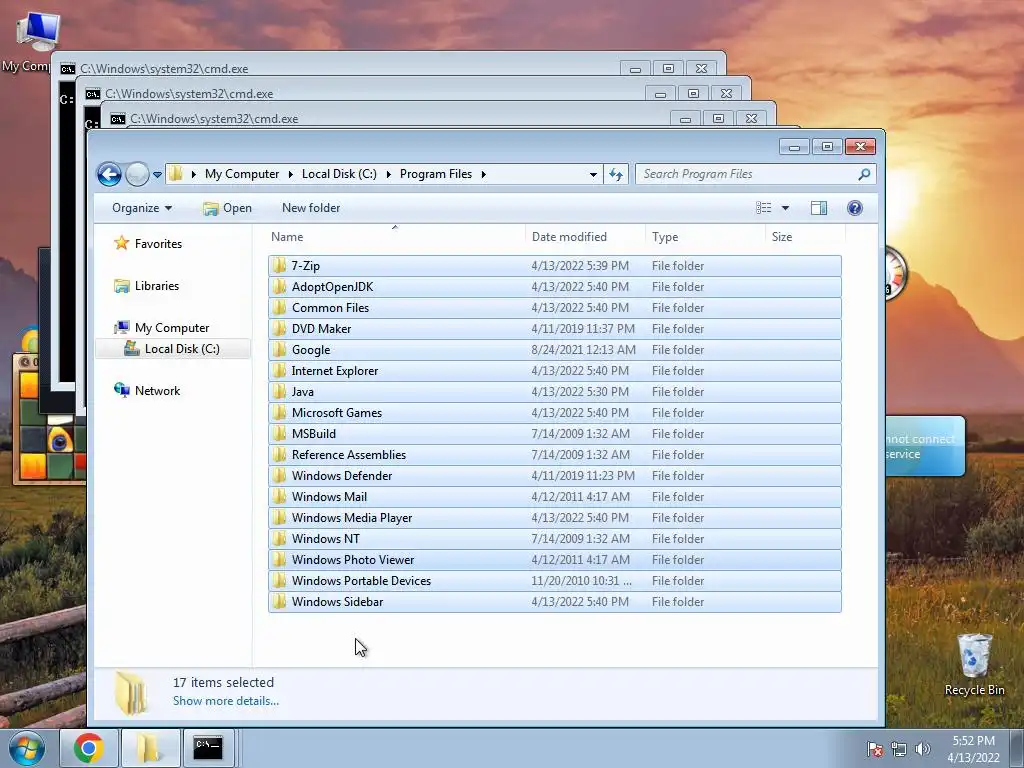Click the Java folder icon
The image size is (1024, 768).
[x=280, y=391]
